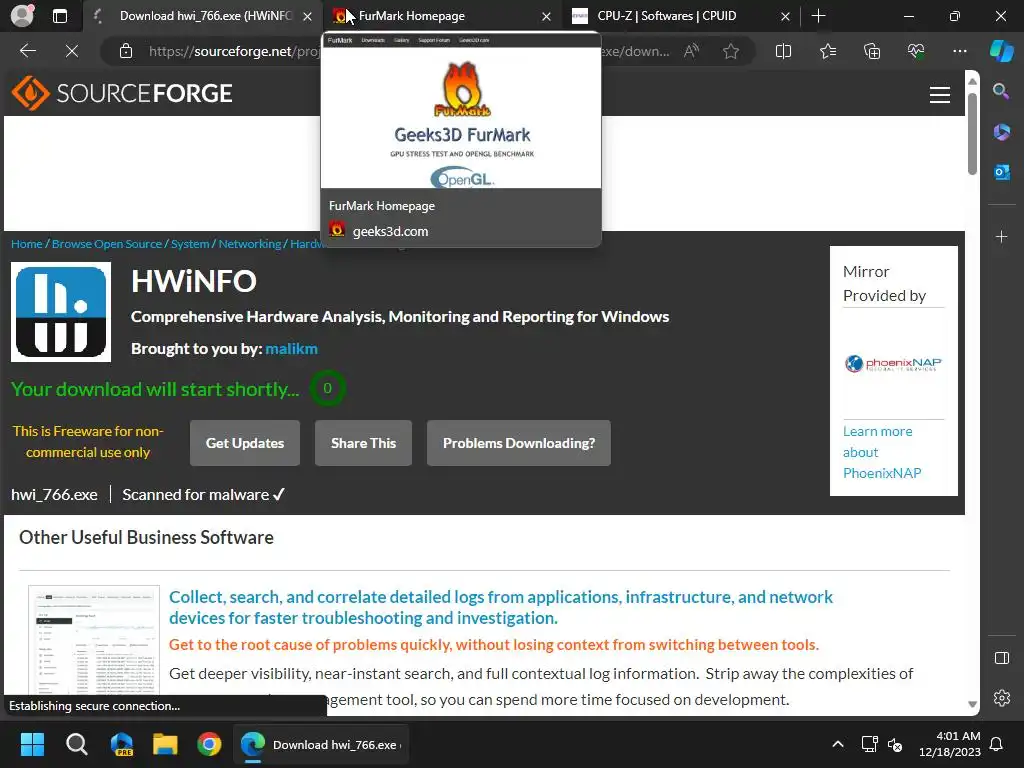Click the HWiNFO project logo
Viewport: 1024px width, 768px height.
pyautogui.click(x=61, y=312)
